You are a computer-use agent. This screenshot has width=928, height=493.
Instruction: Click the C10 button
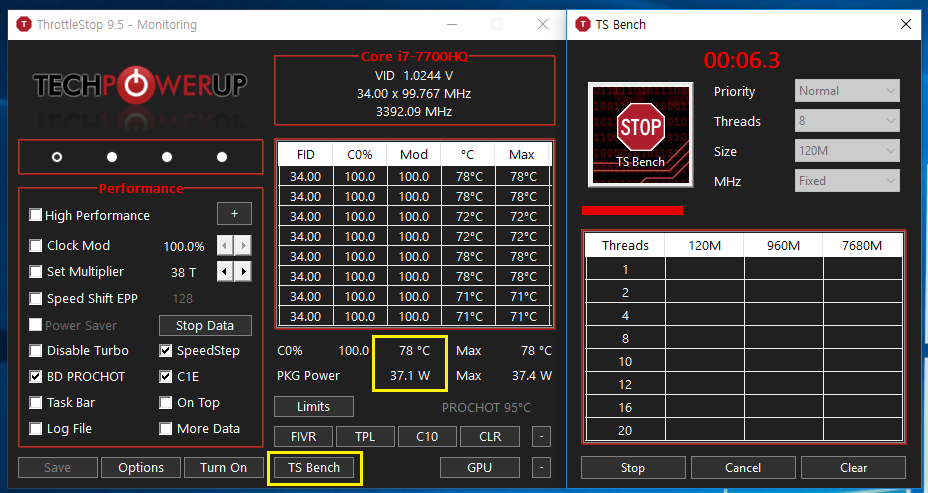427,437
